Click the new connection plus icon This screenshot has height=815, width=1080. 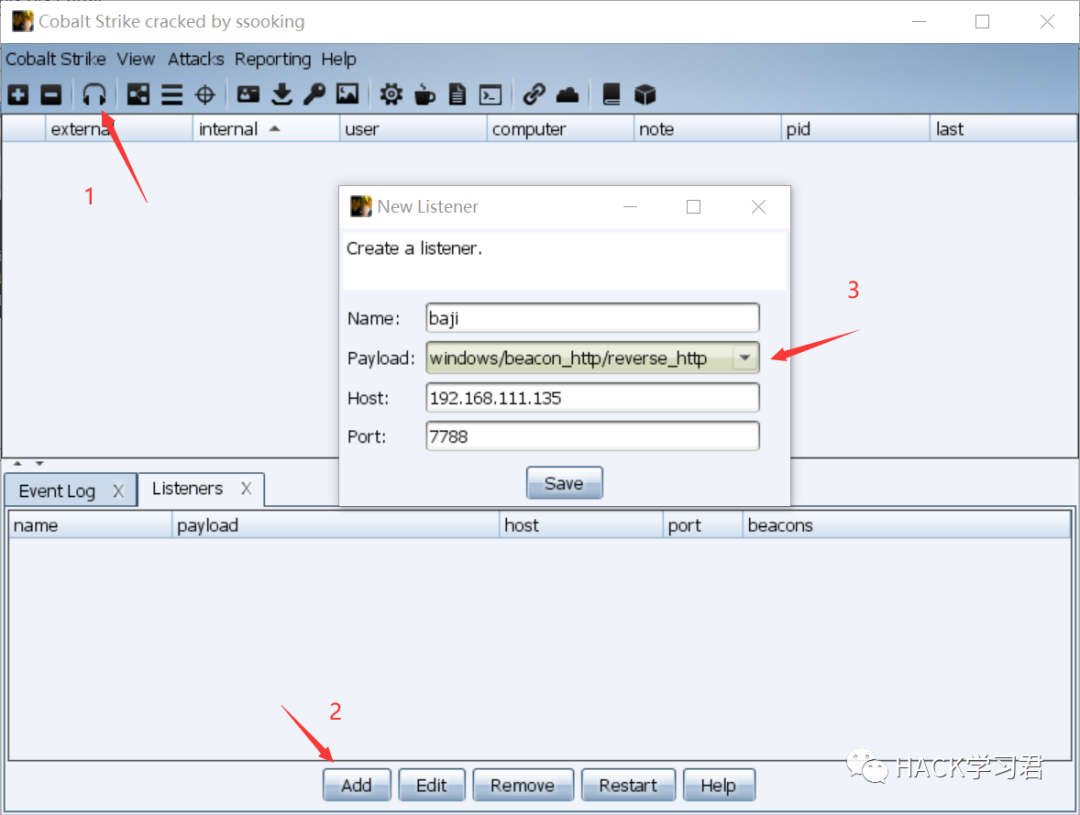19,94
